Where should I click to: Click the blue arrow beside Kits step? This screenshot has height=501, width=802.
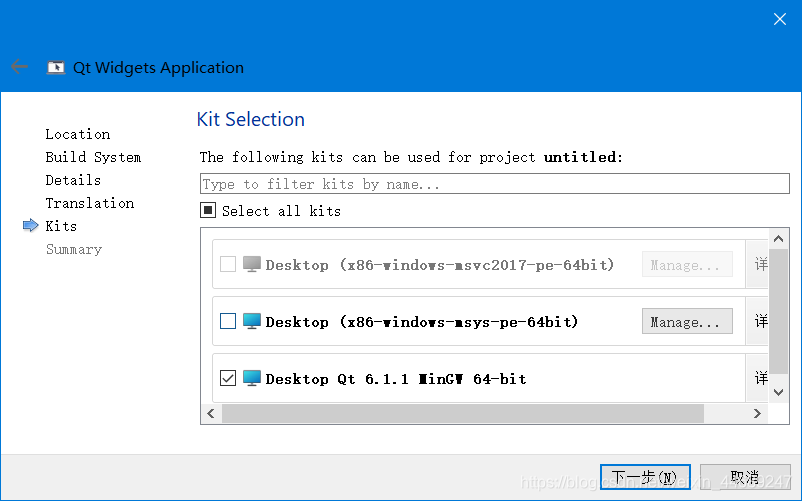click(x=31, y=225)
